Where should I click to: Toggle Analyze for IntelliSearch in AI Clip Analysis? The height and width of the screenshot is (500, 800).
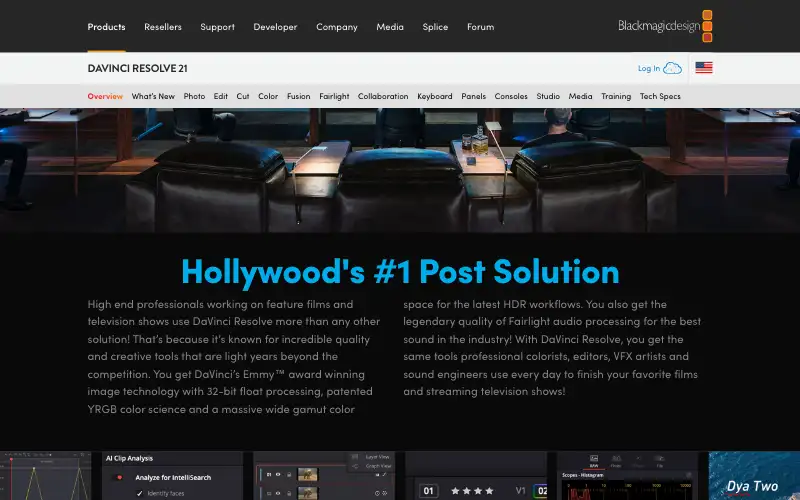click(119, 478)
